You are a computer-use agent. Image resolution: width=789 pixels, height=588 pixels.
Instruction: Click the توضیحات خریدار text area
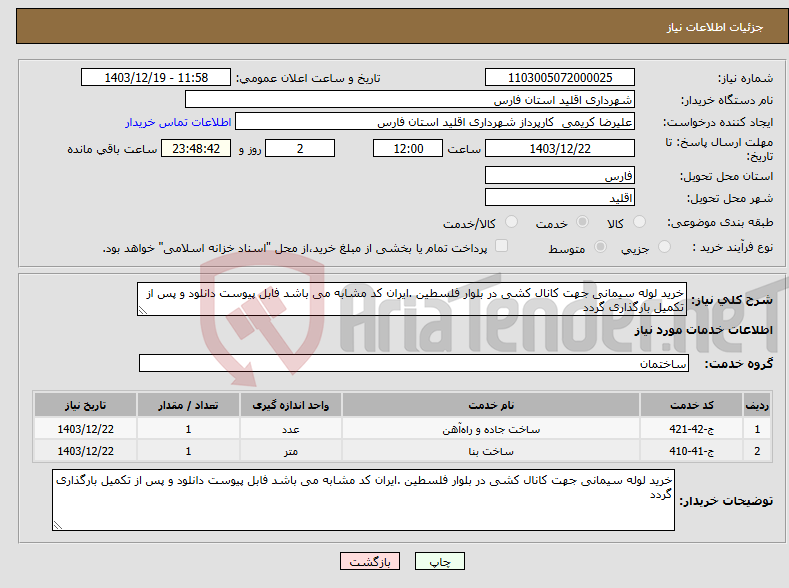363,500
